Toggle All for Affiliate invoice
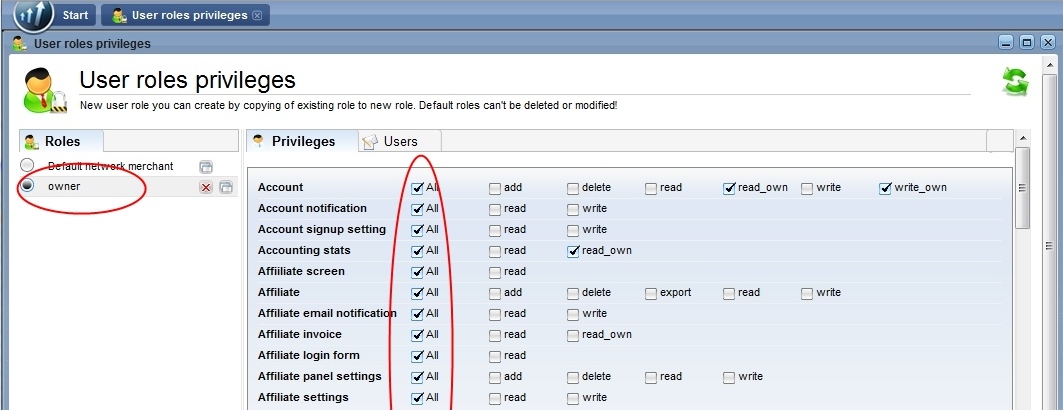Screen dimensions: 1063x410 418,335
